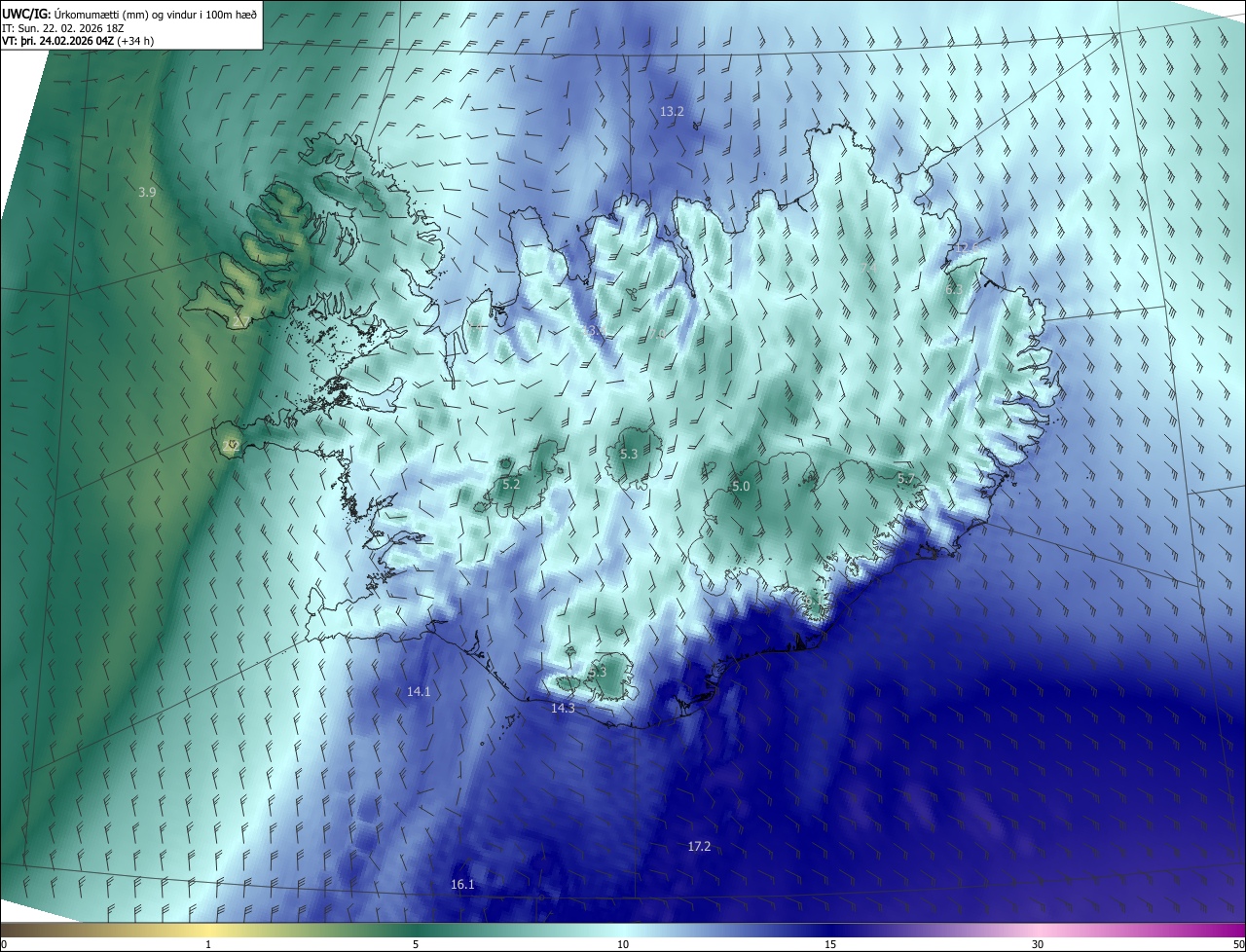Screen dimensions: 1246x952
Task: Click the '15' tick on the color scale
Action: [x=830, y=944]
